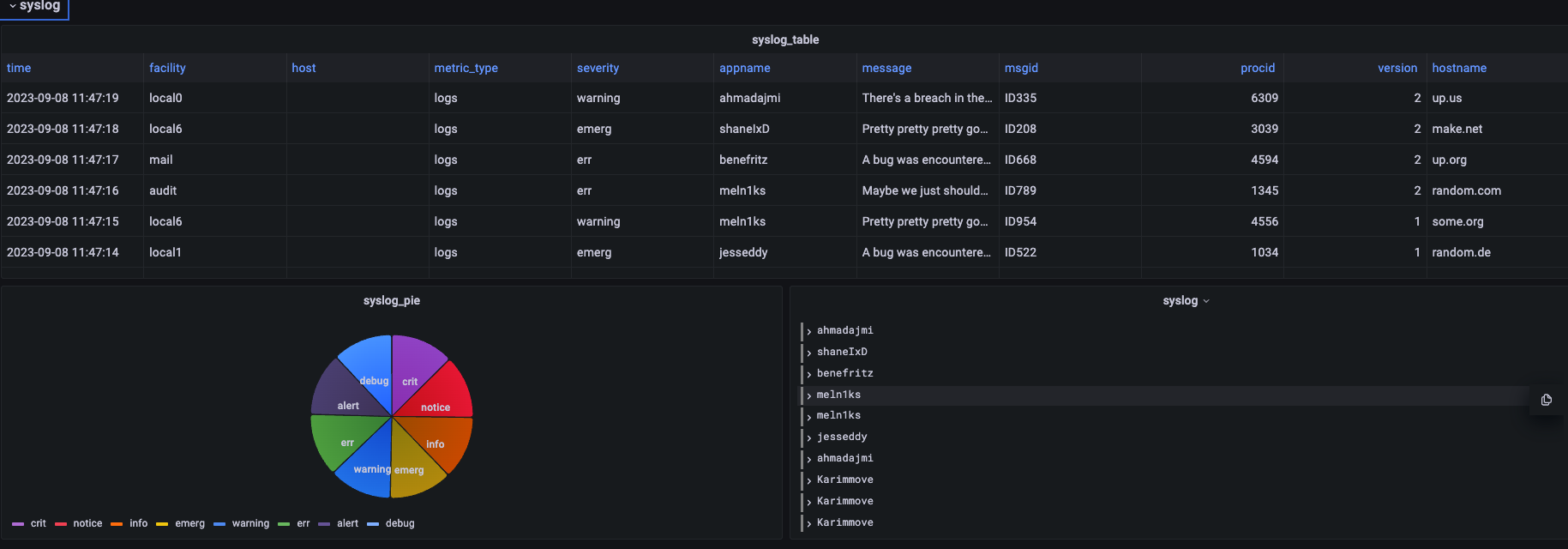1568x549 pixels.
Task: Click the up.us hostname cell in table
Action: (x=1446, y=98)
